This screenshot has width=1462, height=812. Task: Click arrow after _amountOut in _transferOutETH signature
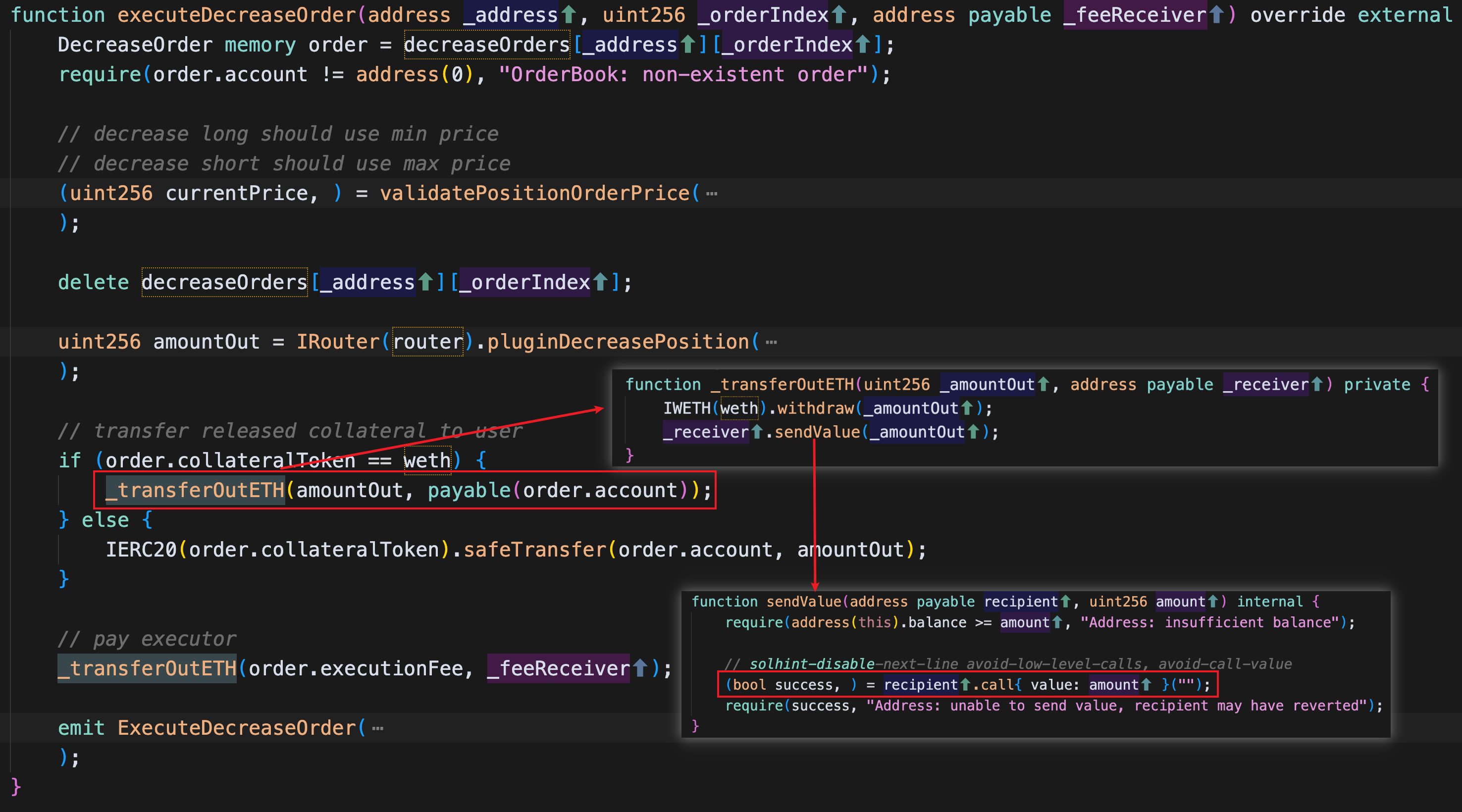[1043, 385]
